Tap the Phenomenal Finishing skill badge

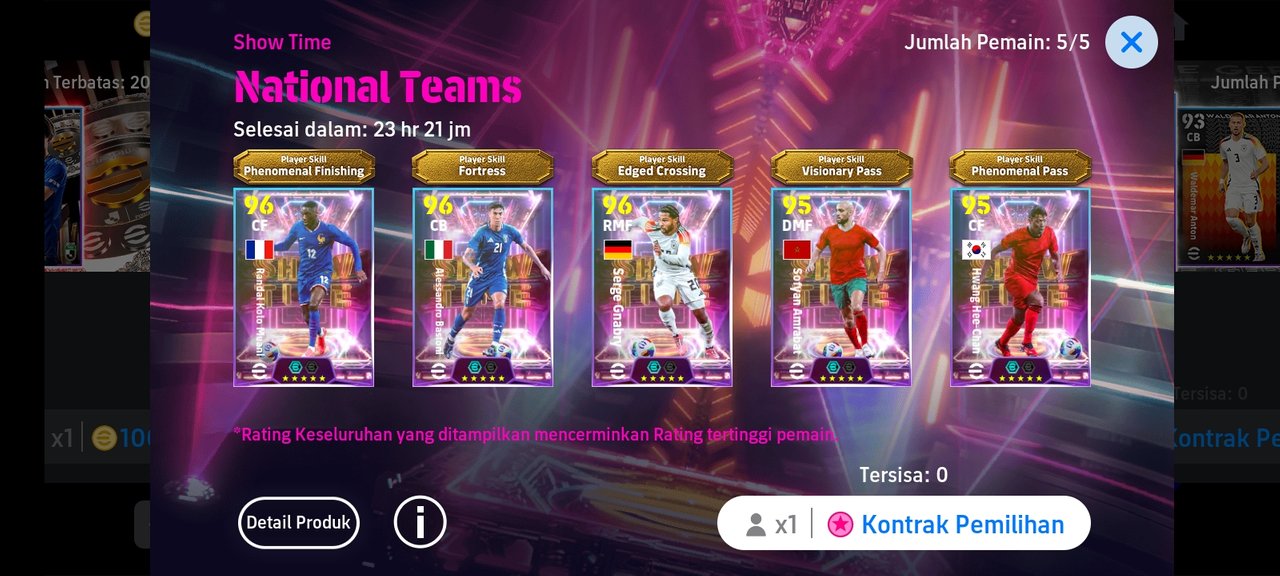click(x=304, y=167)
